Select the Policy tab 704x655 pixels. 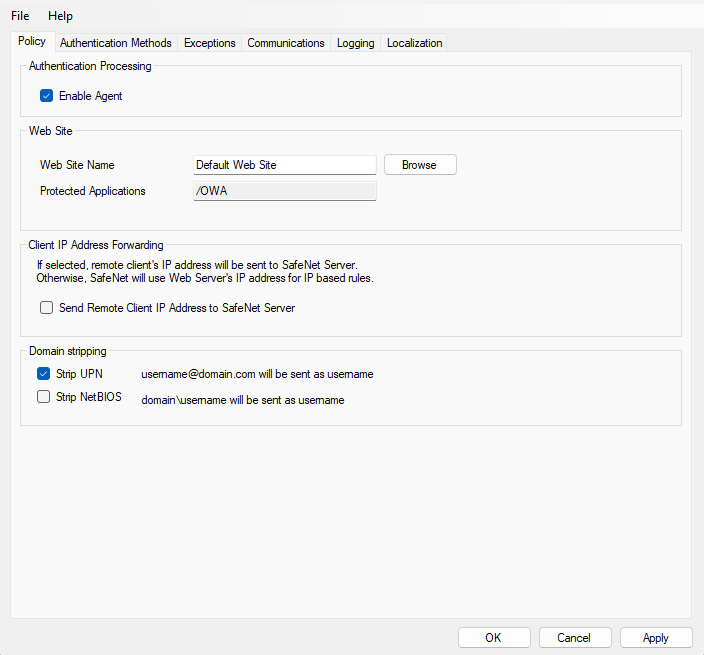click(32, 42)
